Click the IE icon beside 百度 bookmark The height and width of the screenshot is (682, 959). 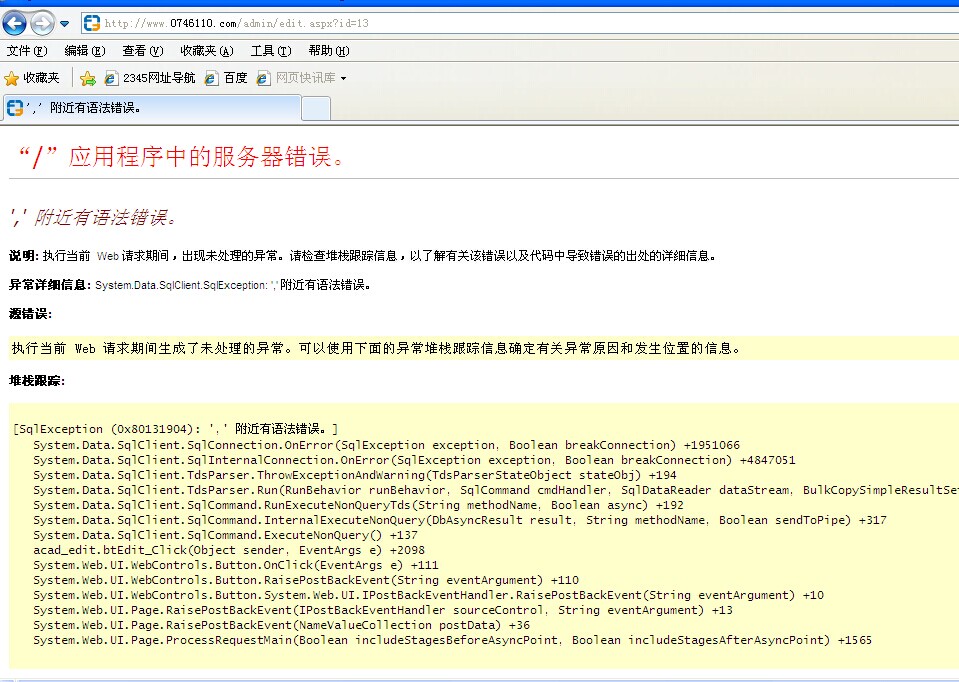click(212, 78)
